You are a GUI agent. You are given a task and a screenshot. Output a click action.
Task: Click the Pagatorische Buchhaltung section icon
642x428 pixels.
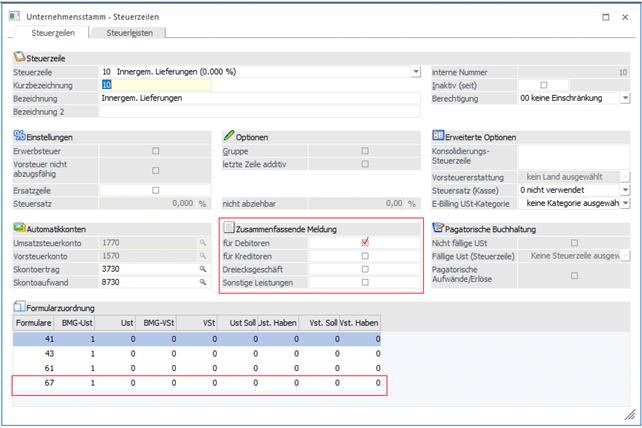[438, 228]
